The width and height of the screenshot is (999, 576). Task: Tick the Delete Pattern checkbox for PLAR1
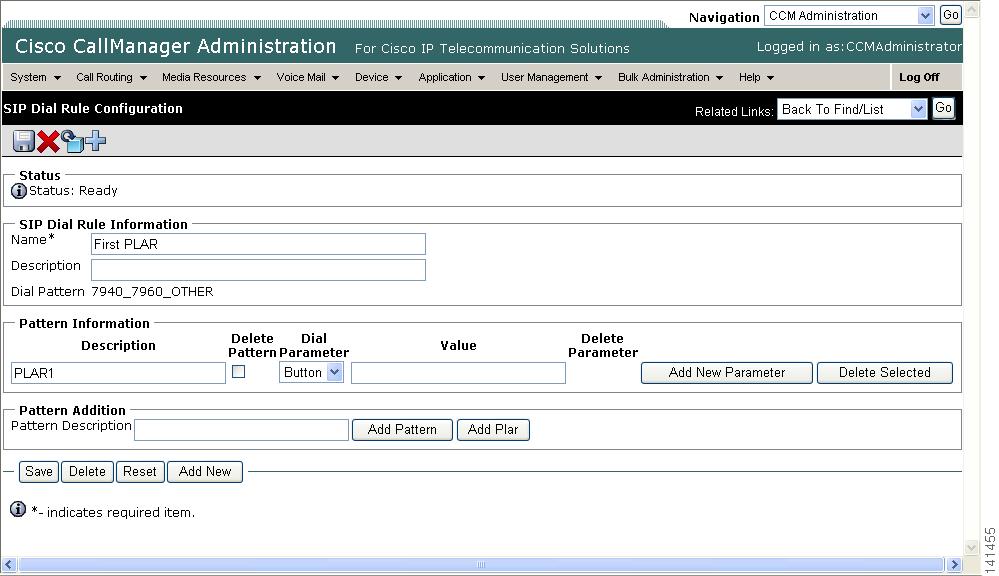238,371
